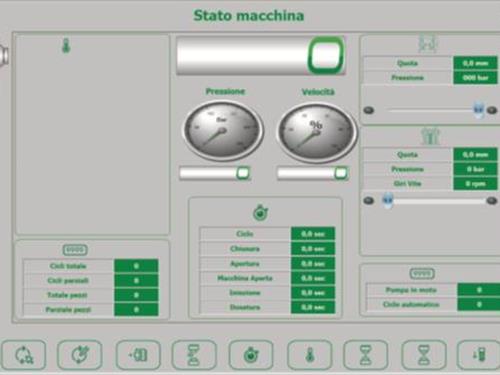
Task: Click the hourglass button right of thermometer button
Action: [x=365, y=355]
